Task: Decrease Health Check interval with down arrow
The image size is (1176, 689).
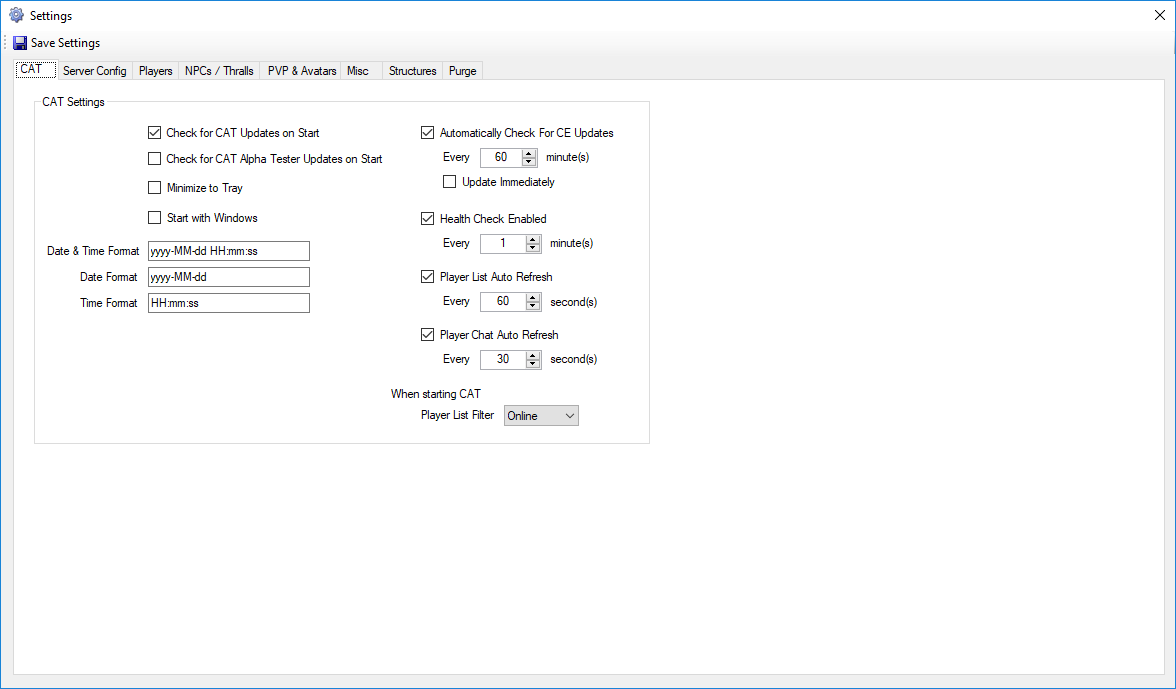Action: coord(530,247)
